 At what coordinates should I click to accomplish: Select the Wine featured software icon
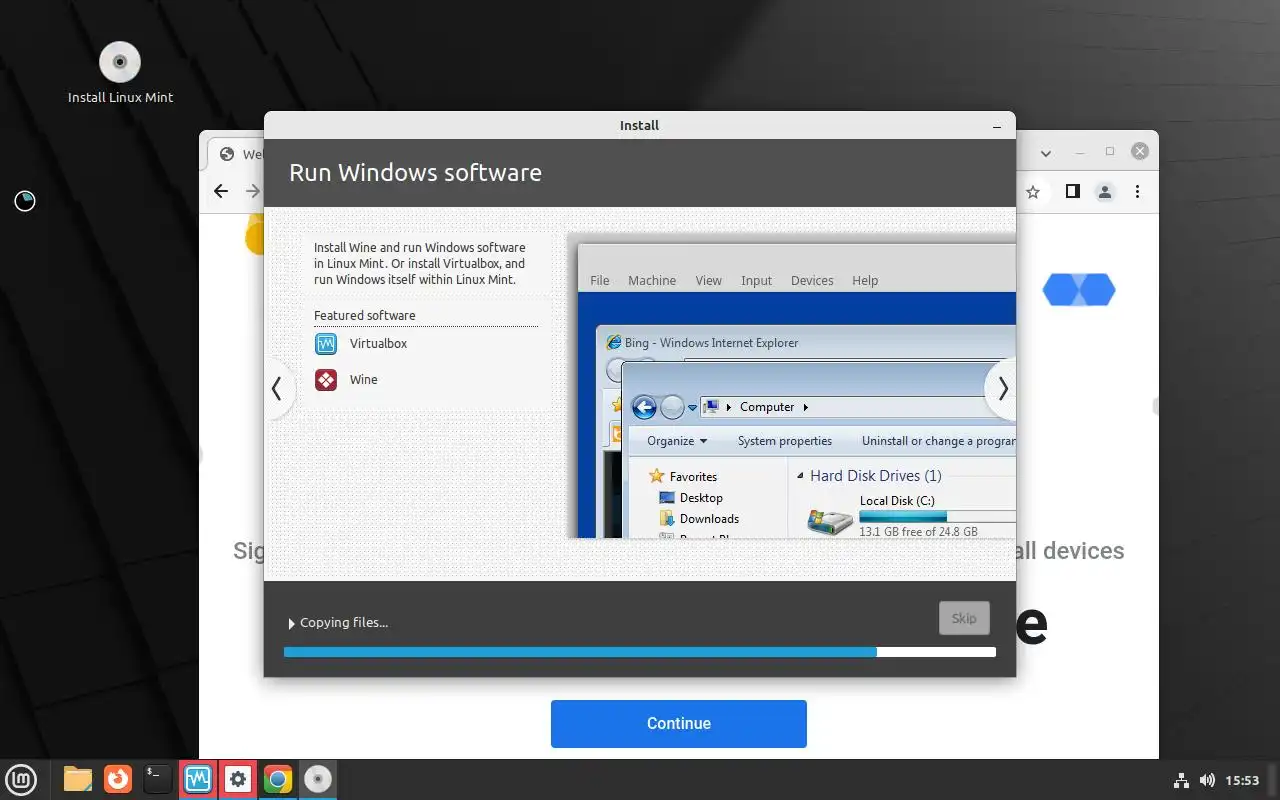tap(326, 380)
